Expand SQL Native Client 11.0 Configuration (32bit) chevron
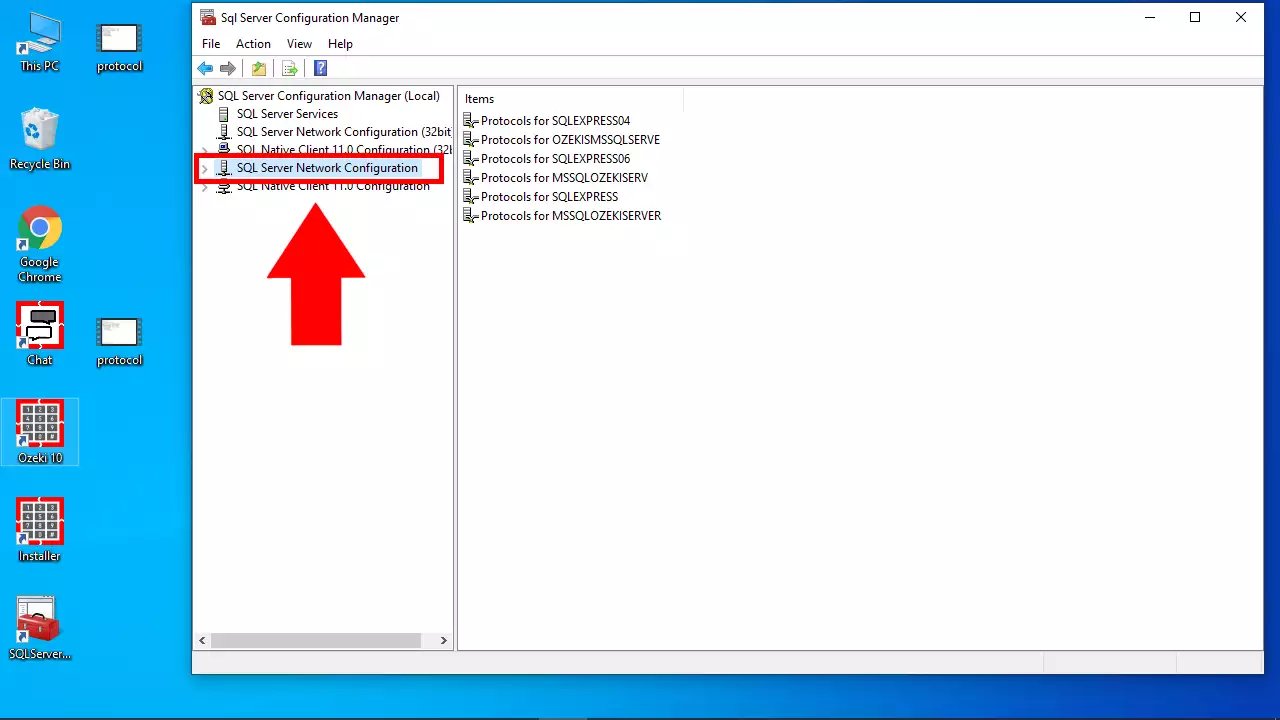The width and height of the screenshot is (1280, 720). (205, 150)
